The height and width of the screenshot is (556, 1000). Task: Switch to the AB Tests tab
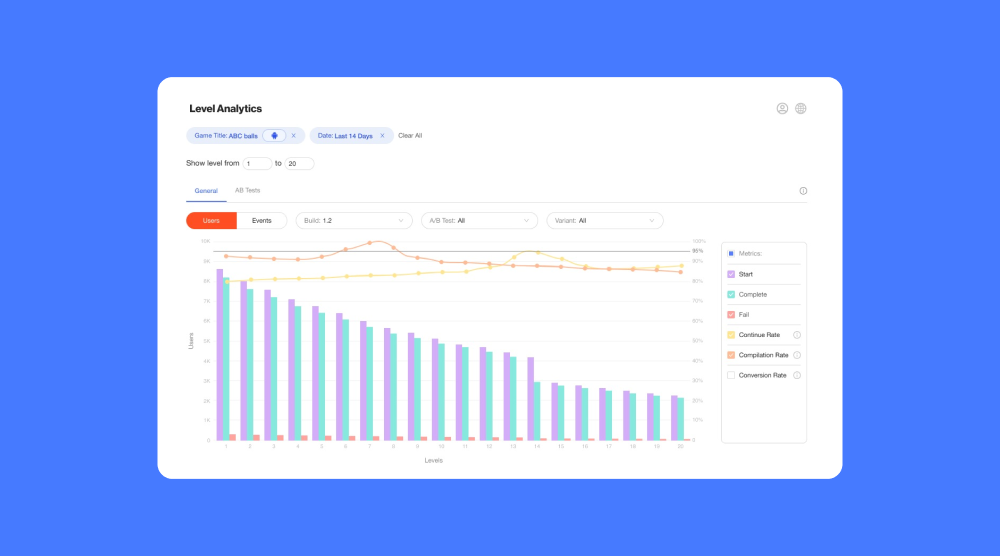pyautogui.click(x=247, y=190)
